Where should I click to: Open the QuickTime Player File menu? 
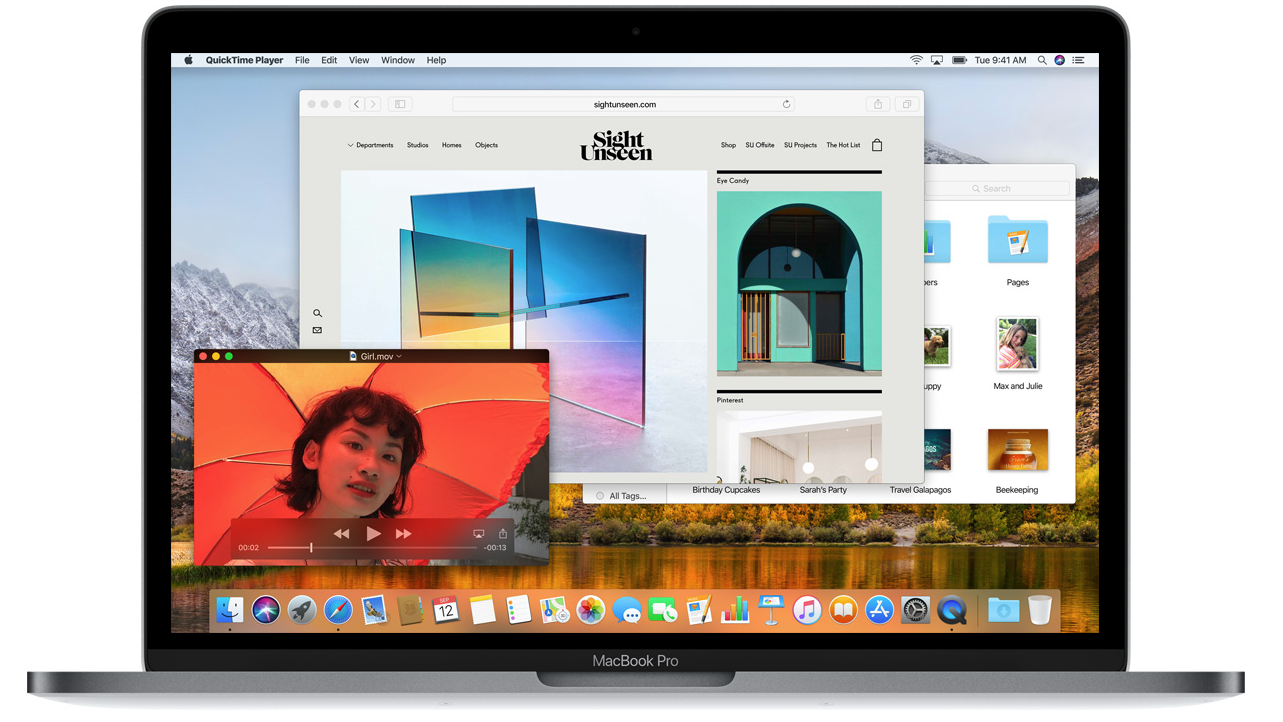pyautogui.click(x=301, y=60)
